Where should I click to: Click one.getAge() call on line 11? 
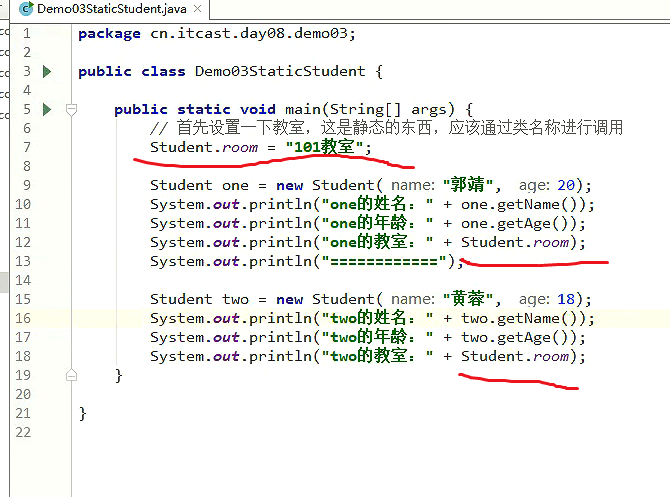(x=519, y=224)
